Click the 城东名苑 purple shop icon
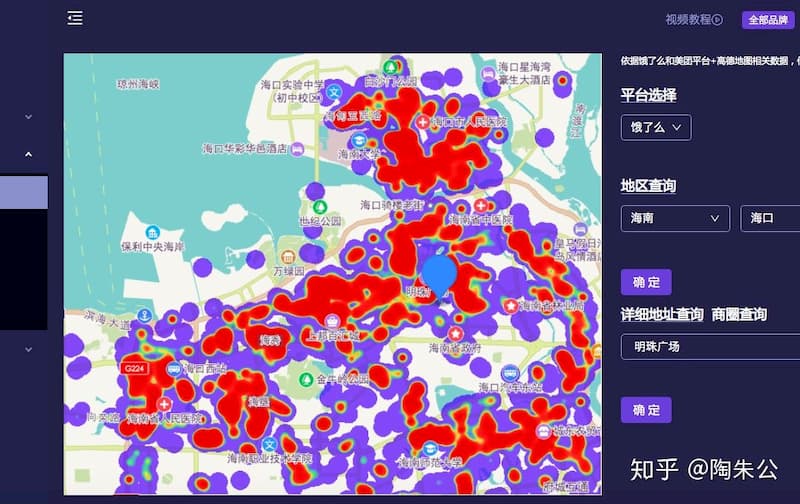Image resolution: width=800 pixels, height=504 pixels. [x=543, y=432]
